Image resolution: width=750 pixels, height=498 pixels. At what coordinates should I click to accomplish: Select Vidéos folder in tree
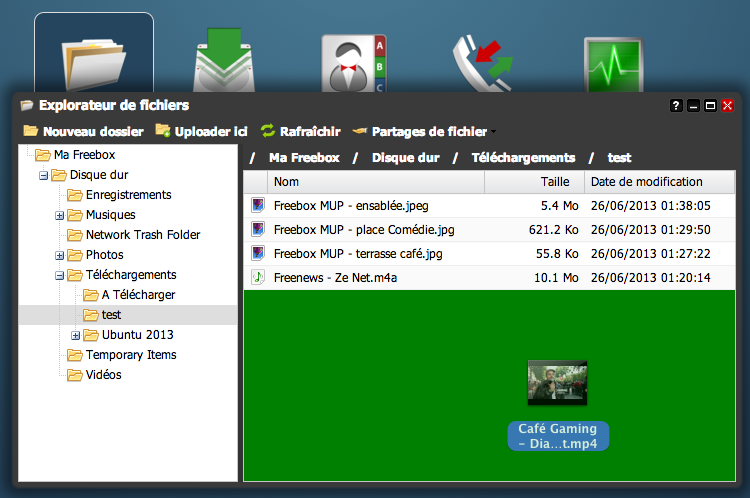coord(104,375)
